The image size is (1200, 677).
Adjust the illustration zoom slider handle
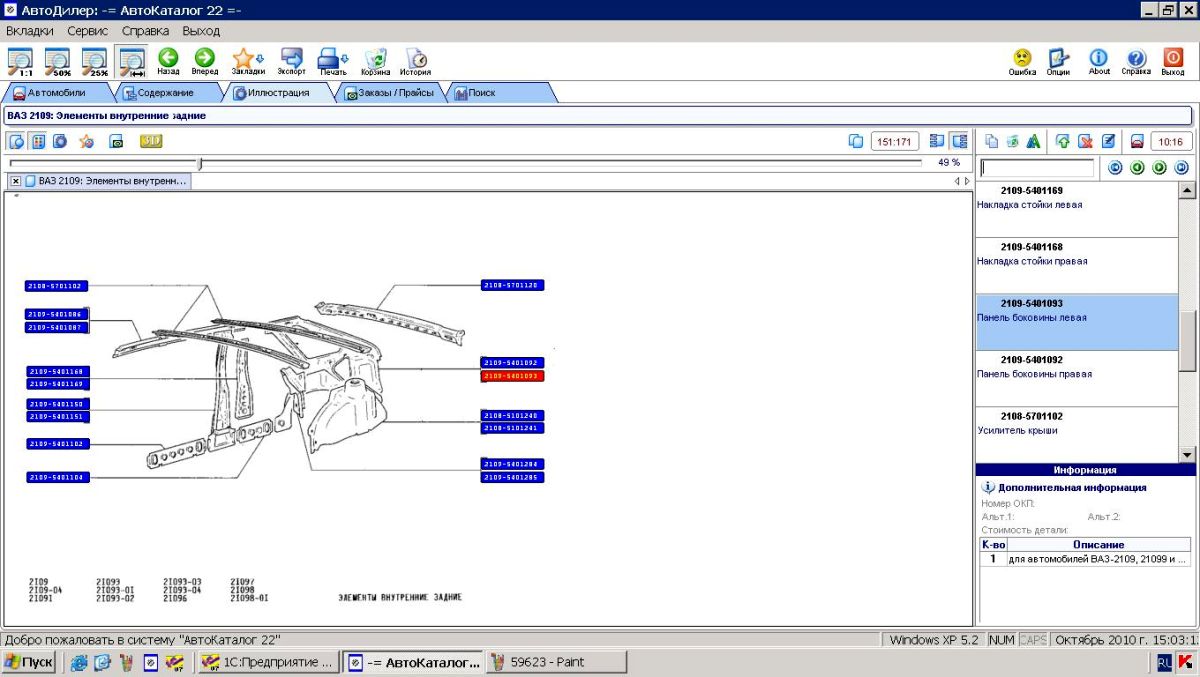(x=200, y=163)
